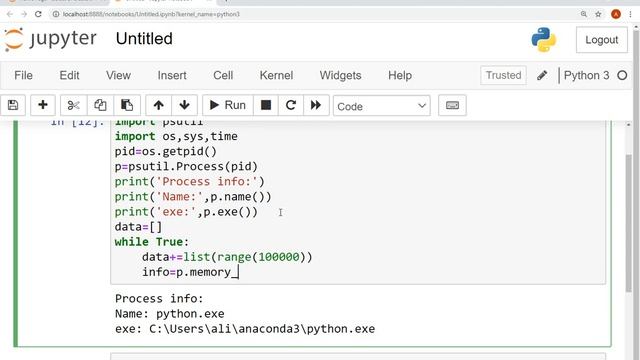Click output line 'Name: python.exe'
This screenshot has height=360, width=640.
point(170,314)
